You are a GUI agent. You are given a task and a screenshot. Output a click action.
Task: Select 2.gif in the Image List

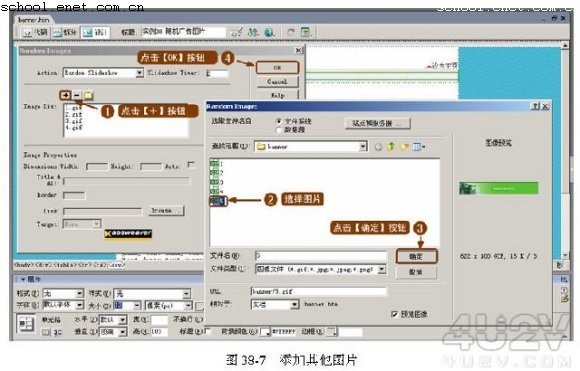pyautogui.click(x=73, y=114)
